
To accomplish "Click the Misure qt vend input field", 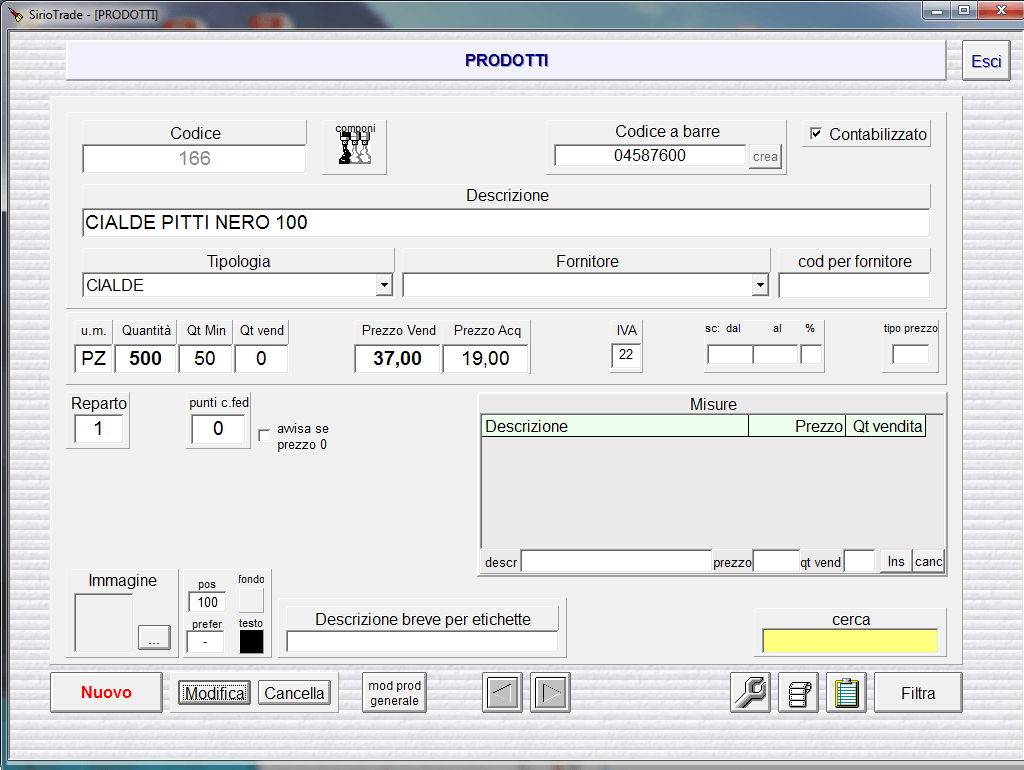I will coord(859,562).
